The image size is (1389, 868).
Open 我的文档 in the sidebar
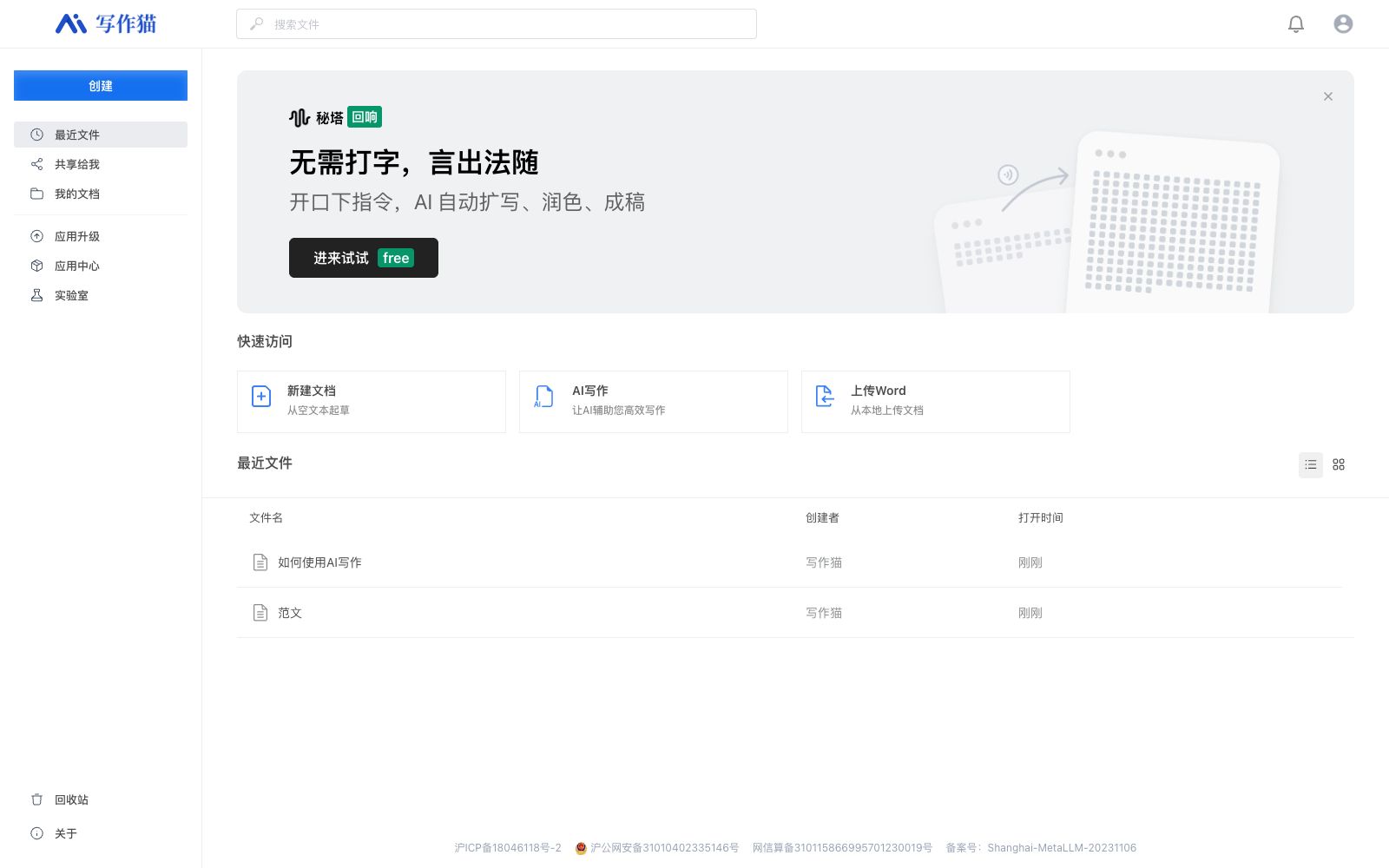(x=101, y=194)
